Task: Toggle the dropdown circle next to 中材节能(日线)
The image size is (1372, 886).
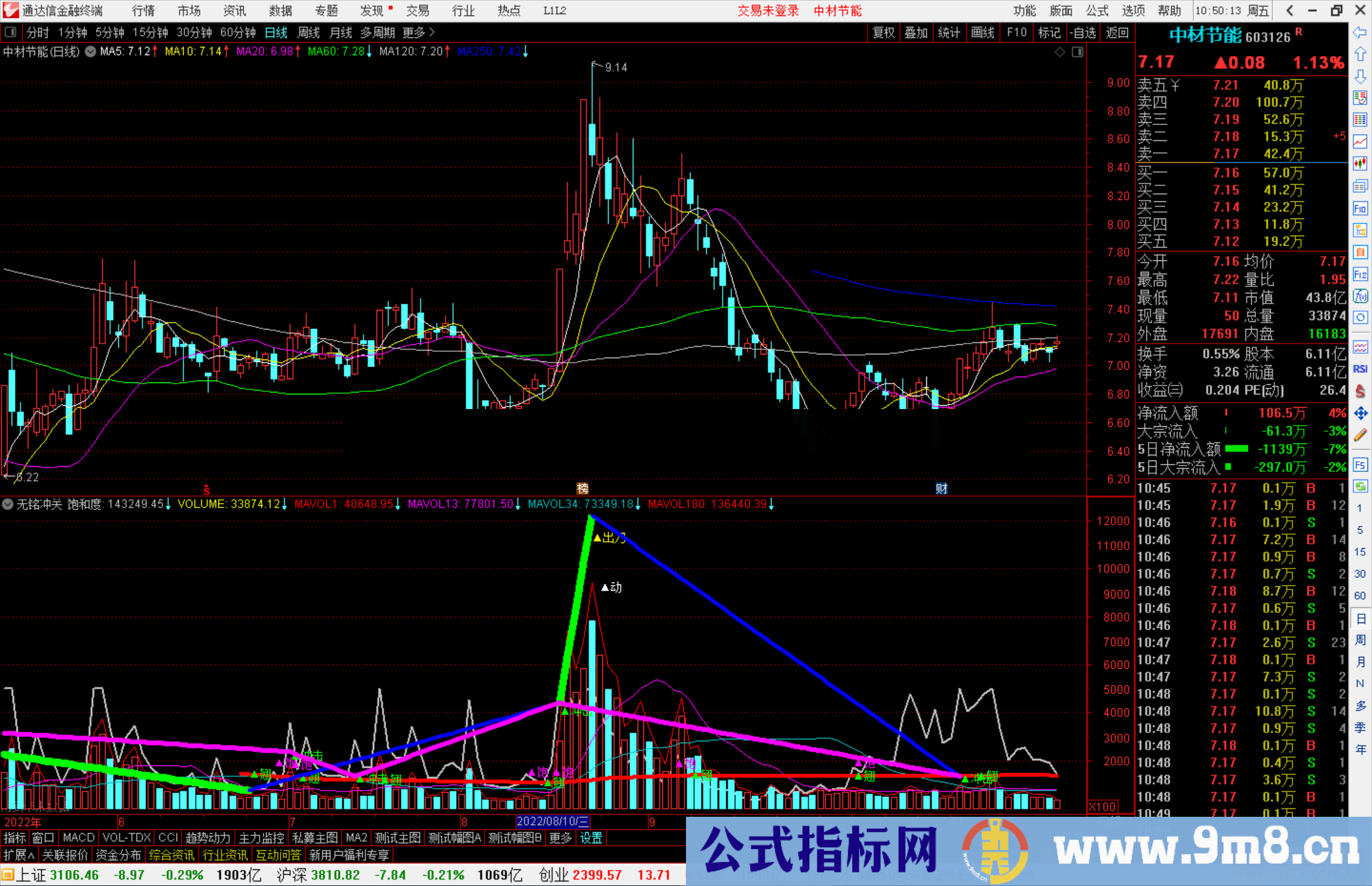Action: tap(91, 51)
